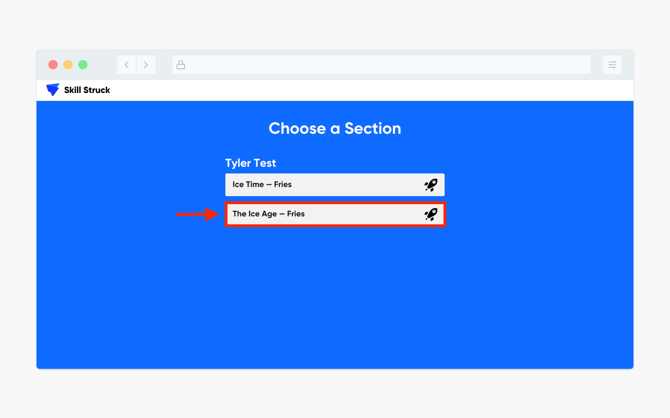The height and width of the screenshot is (418, 670).
Task: Click the Skill Struck logo icon
Action: 53,90
